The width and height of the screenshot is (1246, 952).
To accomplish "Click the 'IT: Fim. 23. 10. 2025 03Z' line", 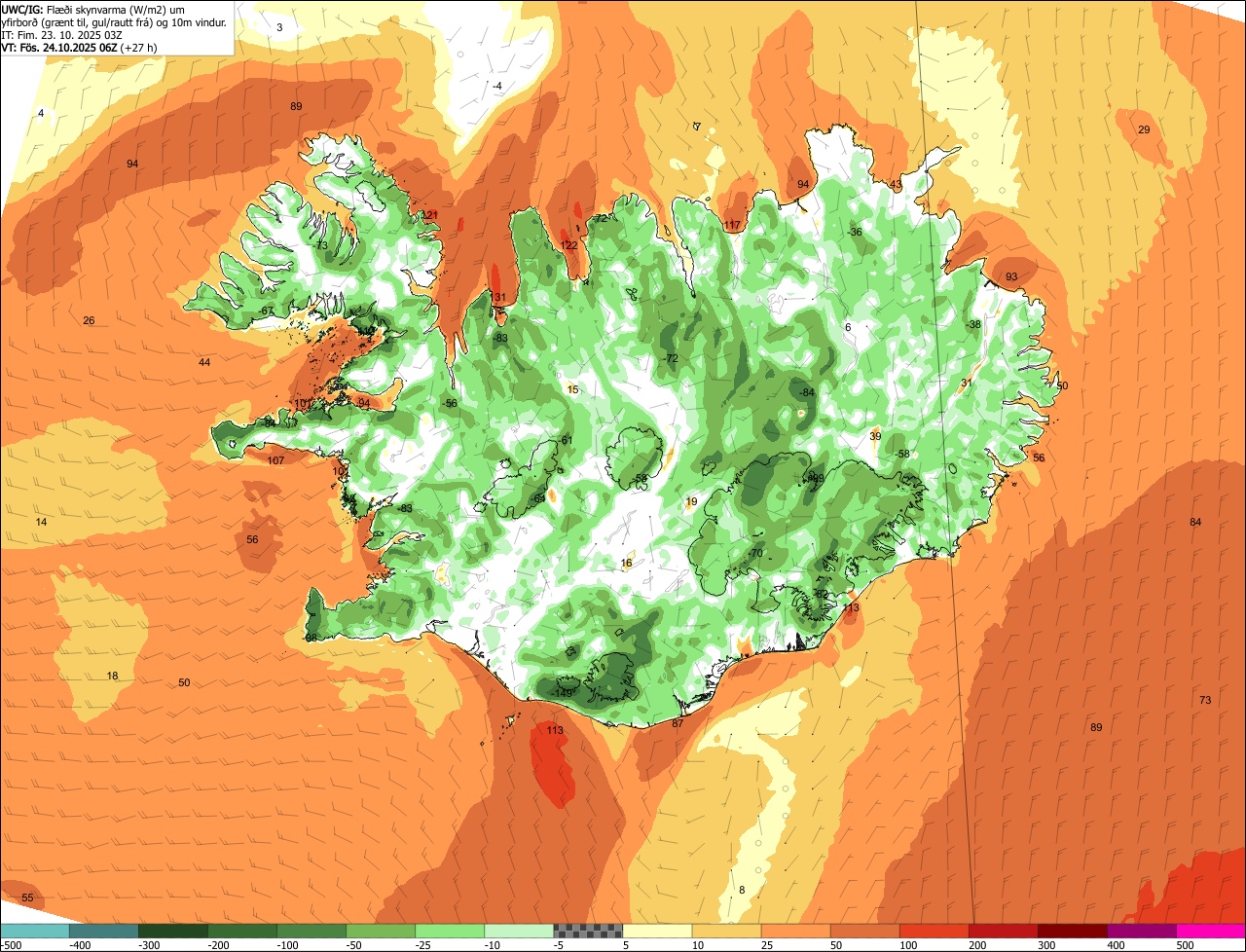I will coord(61,34).
